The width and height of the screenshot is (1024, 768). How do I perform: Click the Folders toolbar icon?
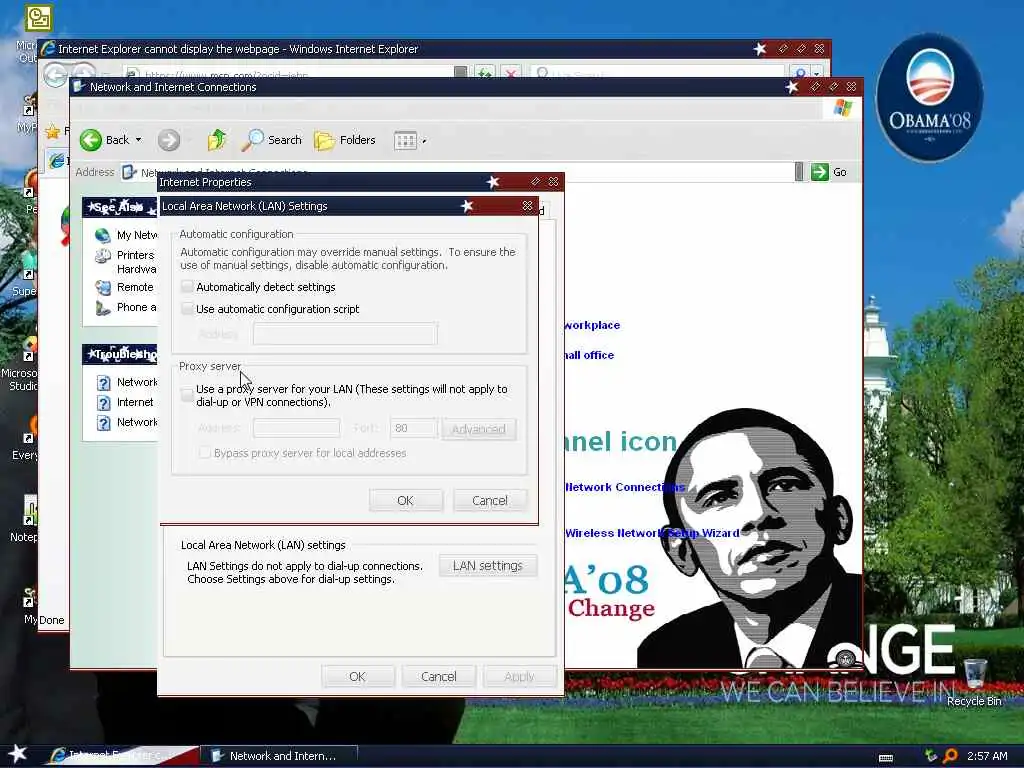[x=324, y=140]
